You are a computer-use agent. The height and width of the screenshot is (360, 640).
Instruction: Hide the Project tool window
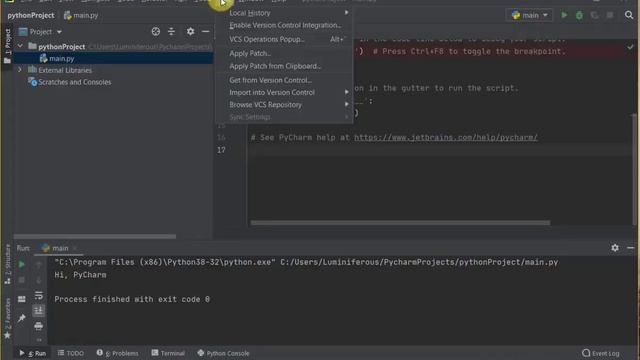(205, 31)
